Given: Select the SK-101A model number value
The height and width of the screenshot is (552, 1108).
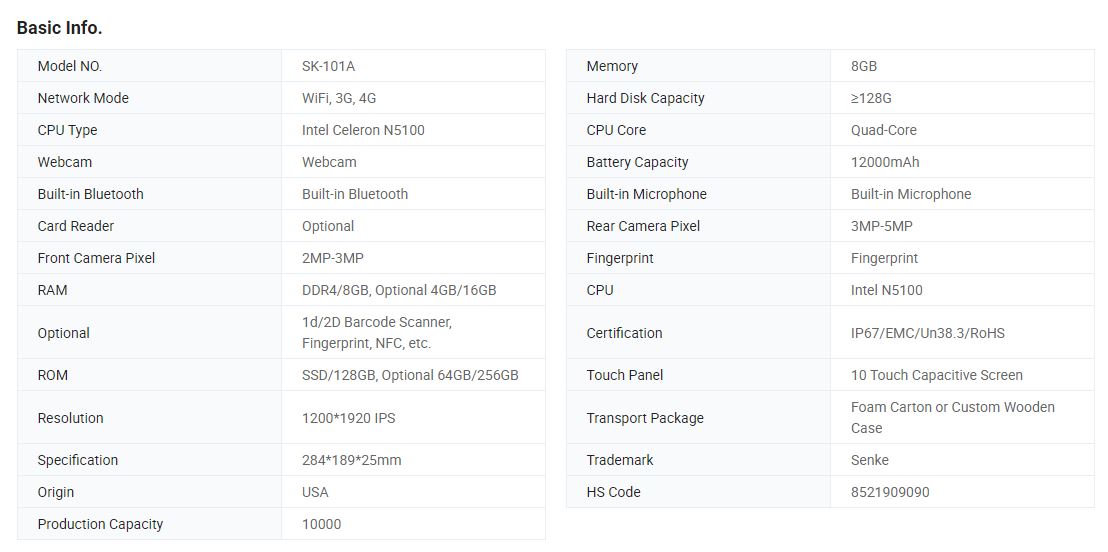Looking at the screenshot, I should [328, 66].
